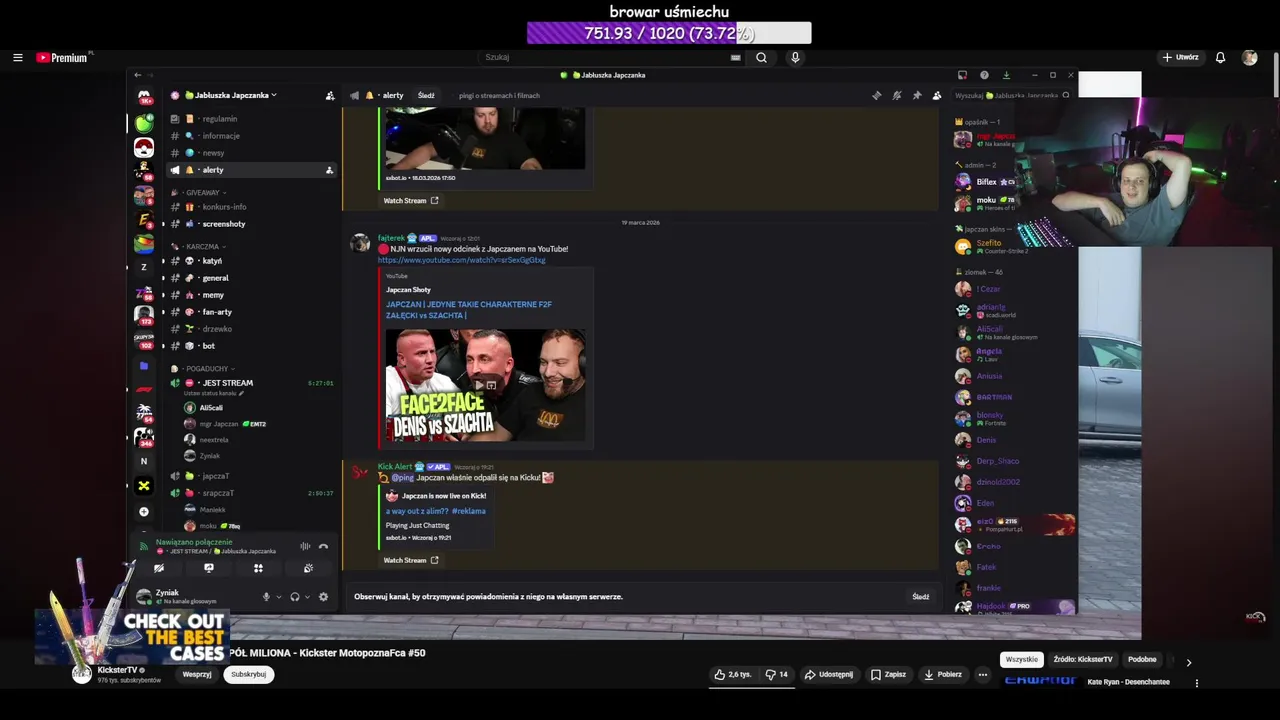1280x720 pixels.
Task: Expand microphone input options chevron
Action: [x=278, y=597]
